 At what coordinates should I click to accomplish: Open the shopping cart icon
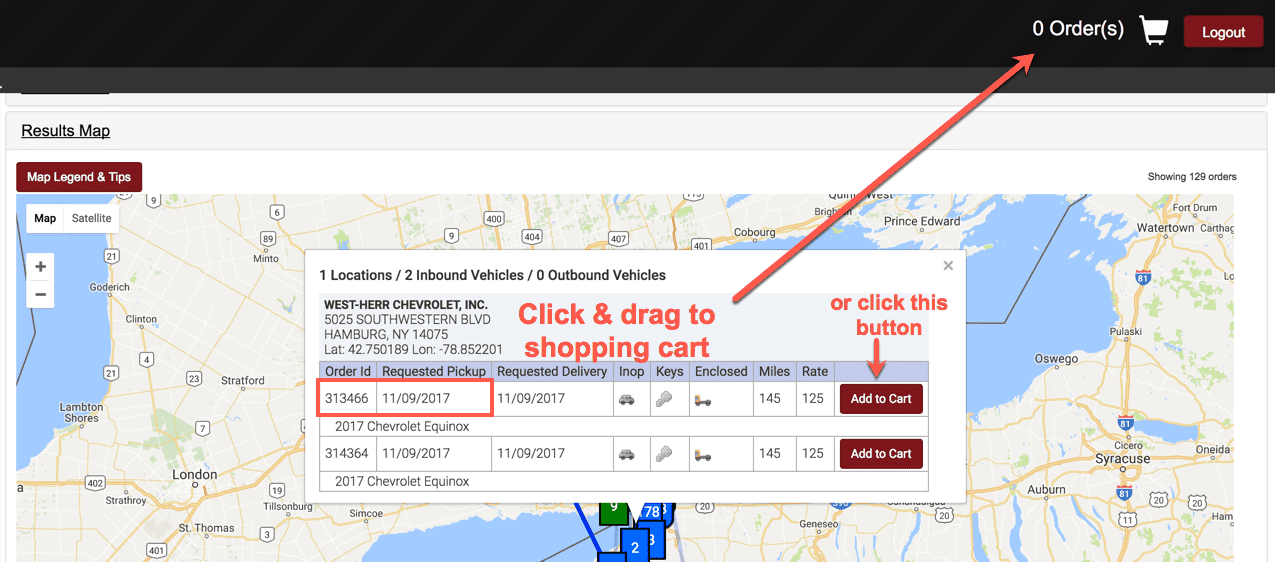pyautogui.click(x=1153, y=31)
